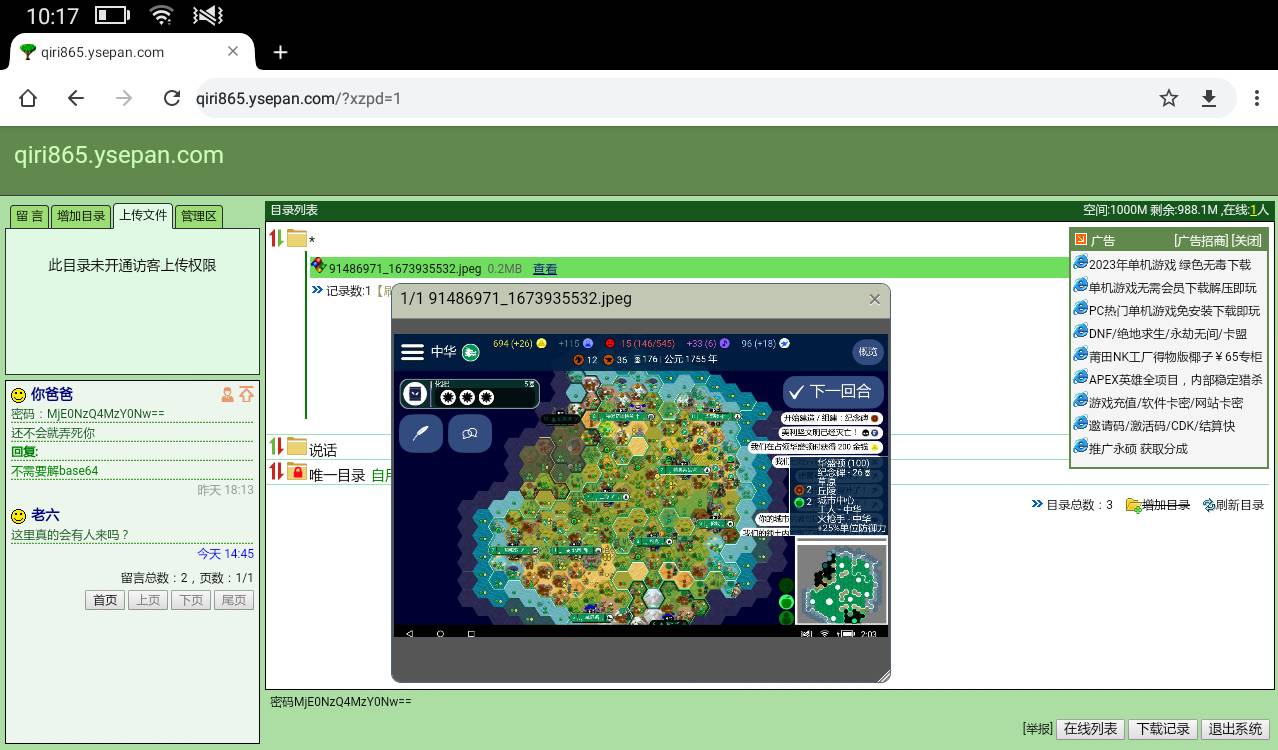
Task: Expand the locked 唯一目录 folder
Action: (297, 472)
